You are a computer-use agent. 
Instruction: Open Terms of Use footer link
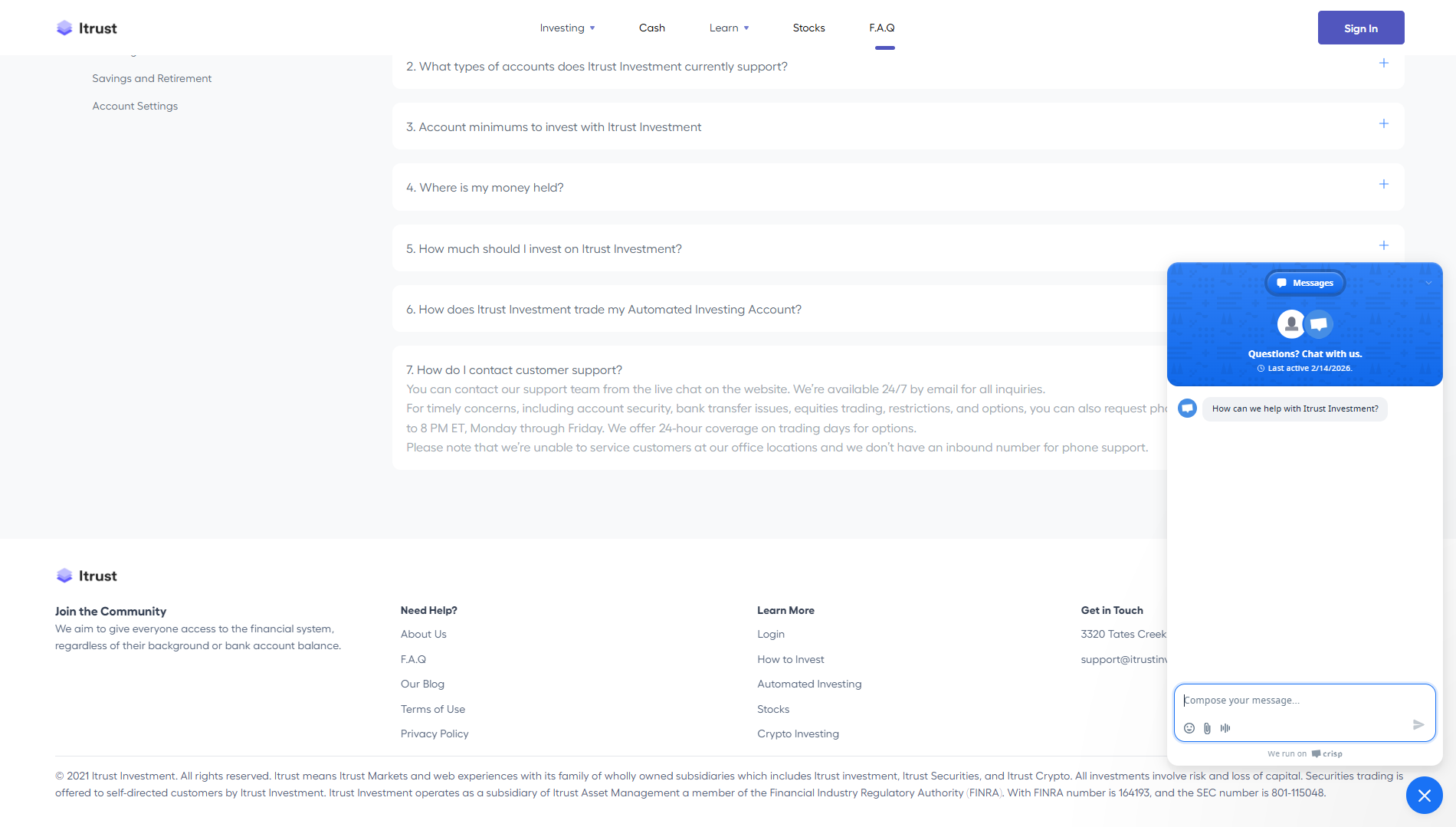click(x=433, y=709)
